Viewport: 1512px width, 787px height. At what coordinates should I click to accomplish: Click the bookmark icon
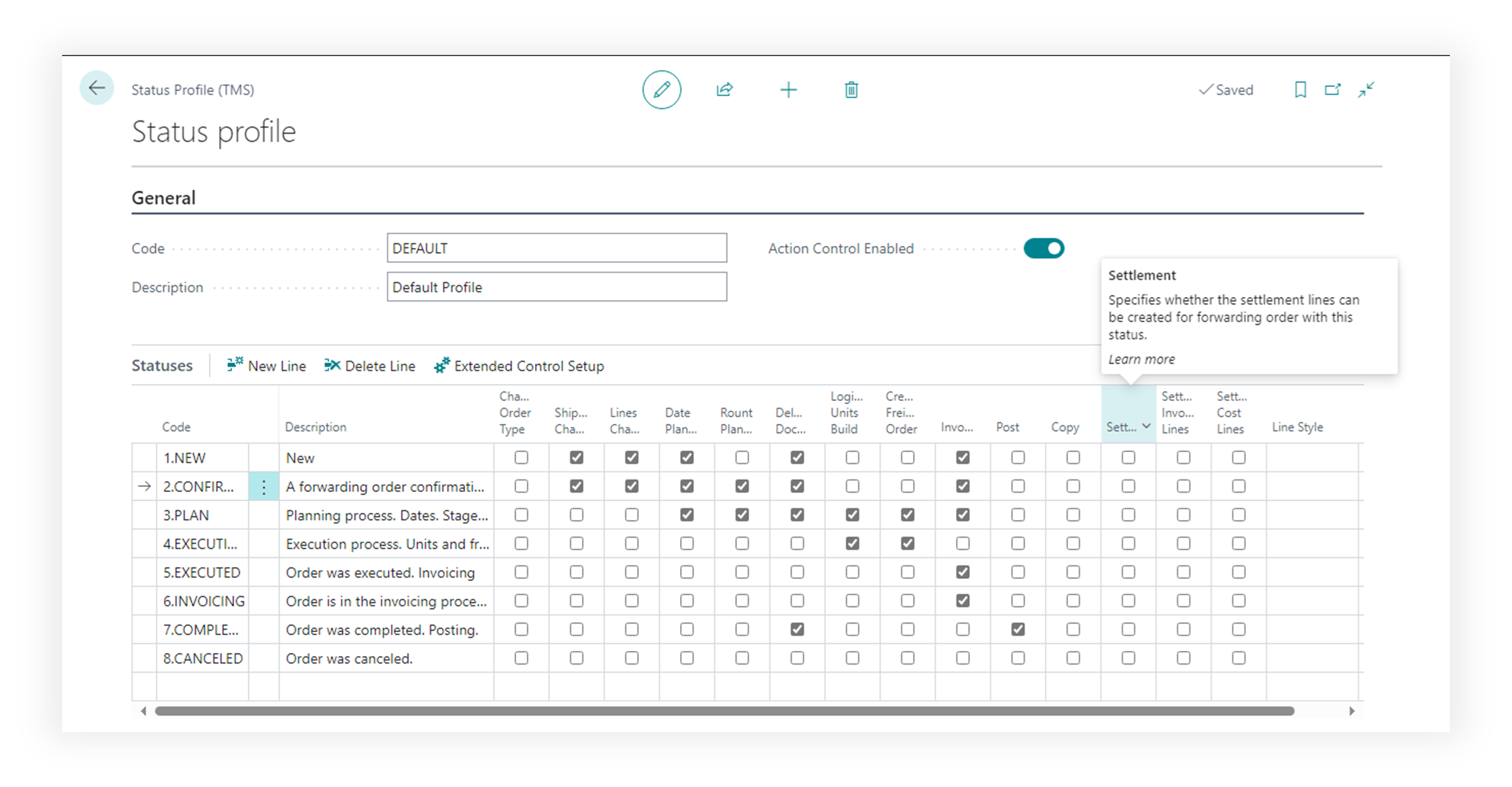coord(1300,90)
